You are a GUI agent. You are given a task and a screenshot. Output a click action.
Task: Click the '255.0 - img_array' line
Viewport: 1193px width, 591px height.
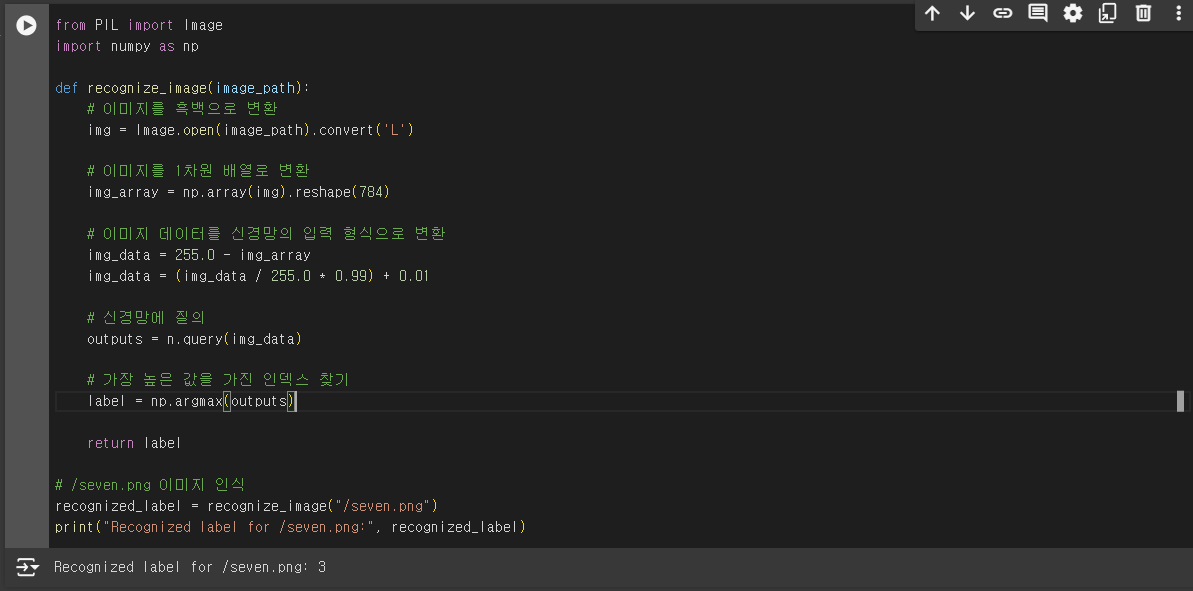[199, 255]
